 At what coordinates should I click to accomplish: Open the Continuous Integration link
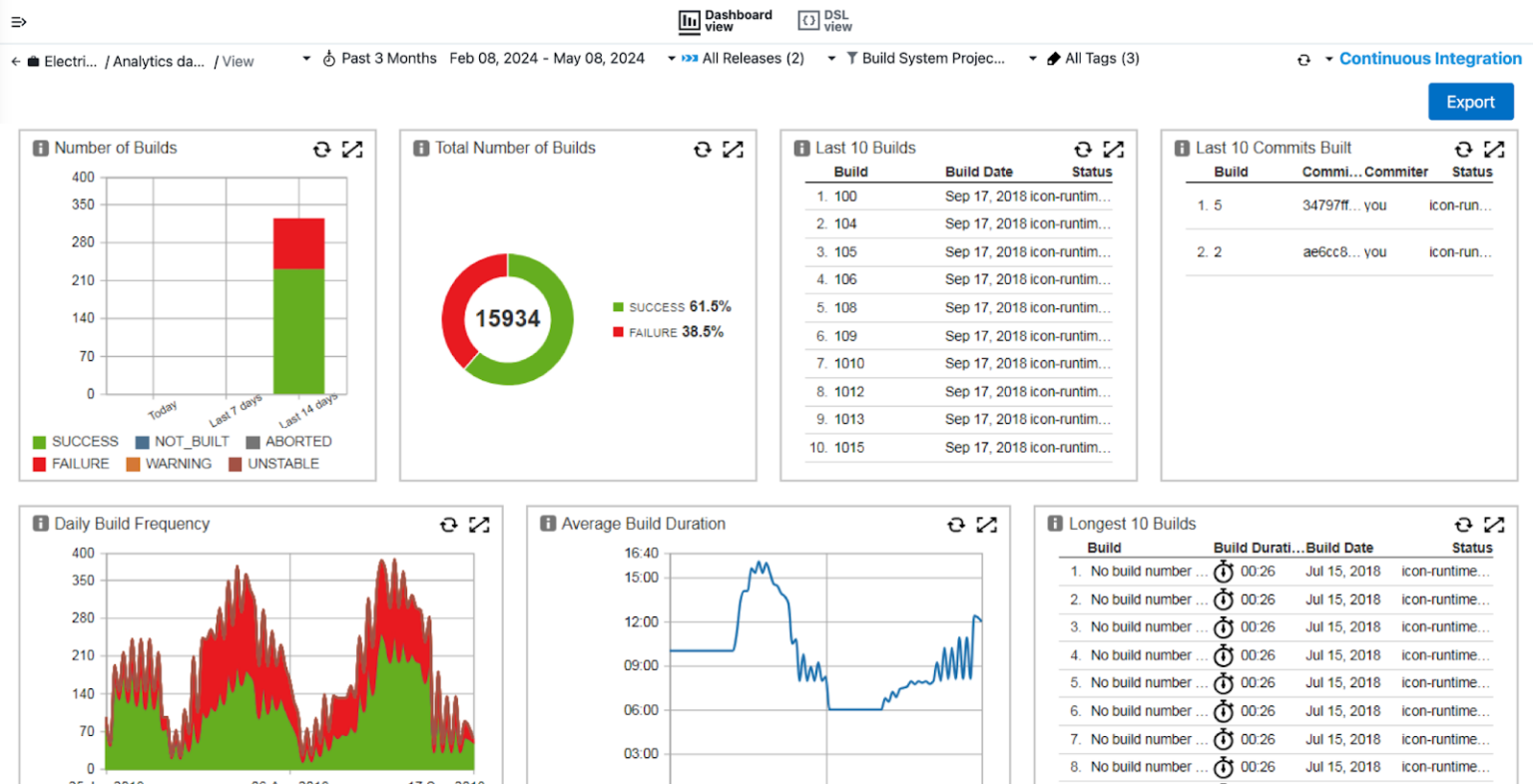tap(1431, 58)
